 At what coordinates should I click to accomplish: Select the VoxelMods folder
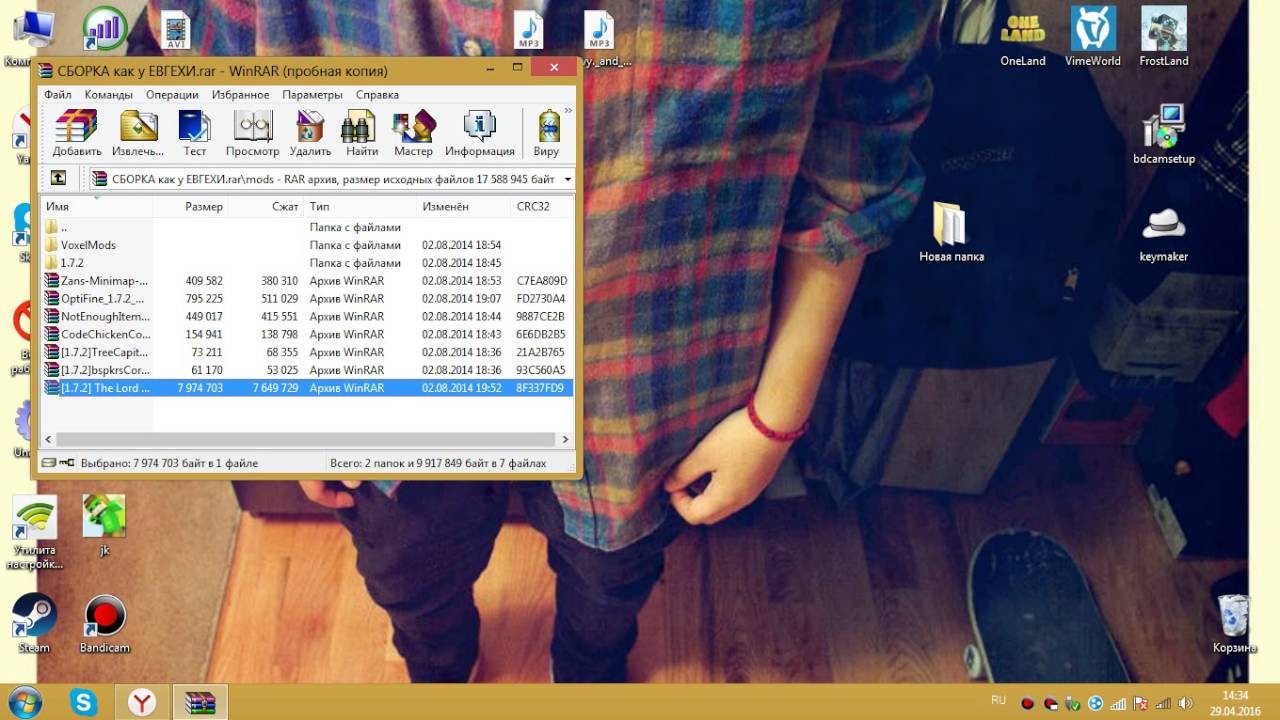(x=308, y=245)
